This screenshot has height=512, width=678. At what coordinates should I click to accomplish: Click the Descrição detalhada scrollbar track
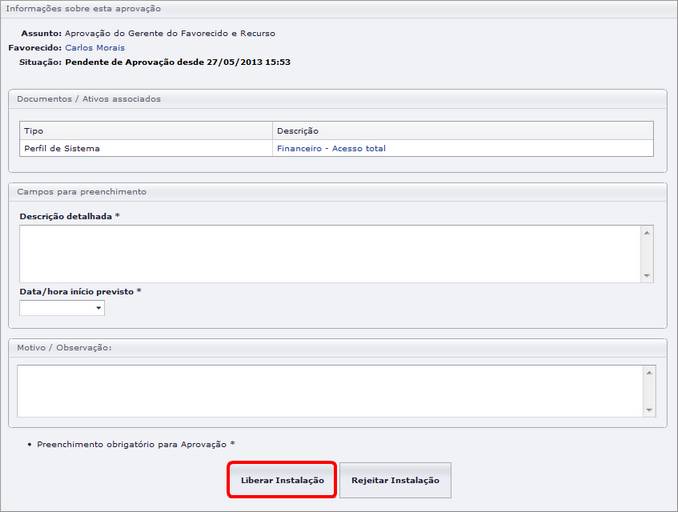coord(647,253)
